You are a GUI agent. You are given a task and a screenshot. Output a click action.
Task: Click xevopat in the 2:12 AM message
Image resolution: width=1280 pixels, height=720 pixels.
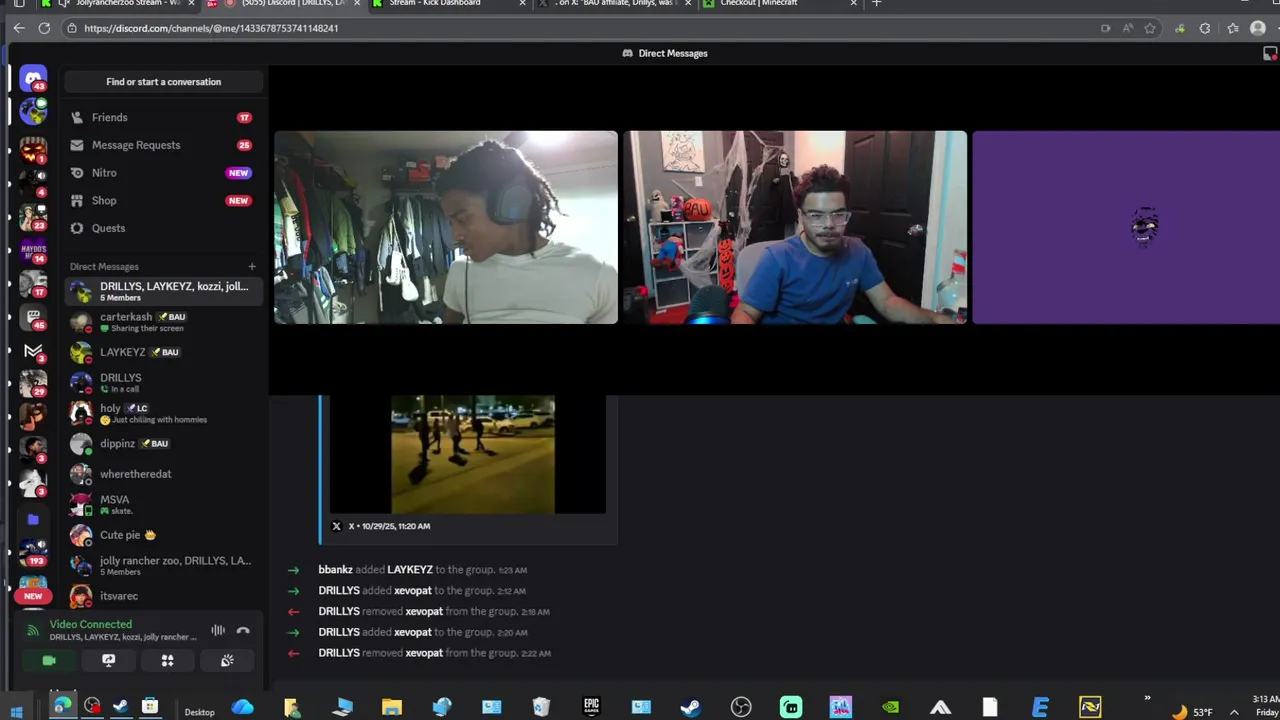(413, 591)
